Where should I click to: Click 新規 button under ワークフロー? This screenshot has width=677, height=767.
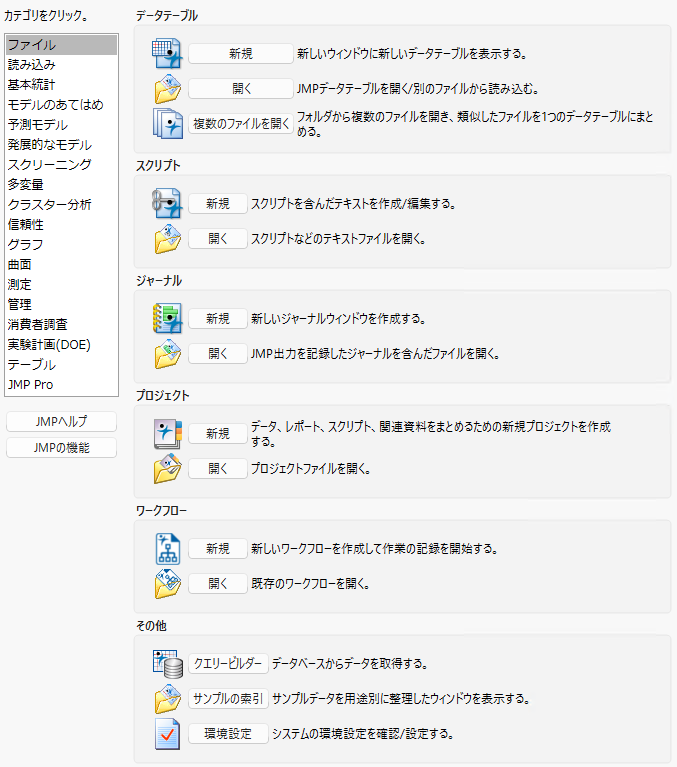218,549
